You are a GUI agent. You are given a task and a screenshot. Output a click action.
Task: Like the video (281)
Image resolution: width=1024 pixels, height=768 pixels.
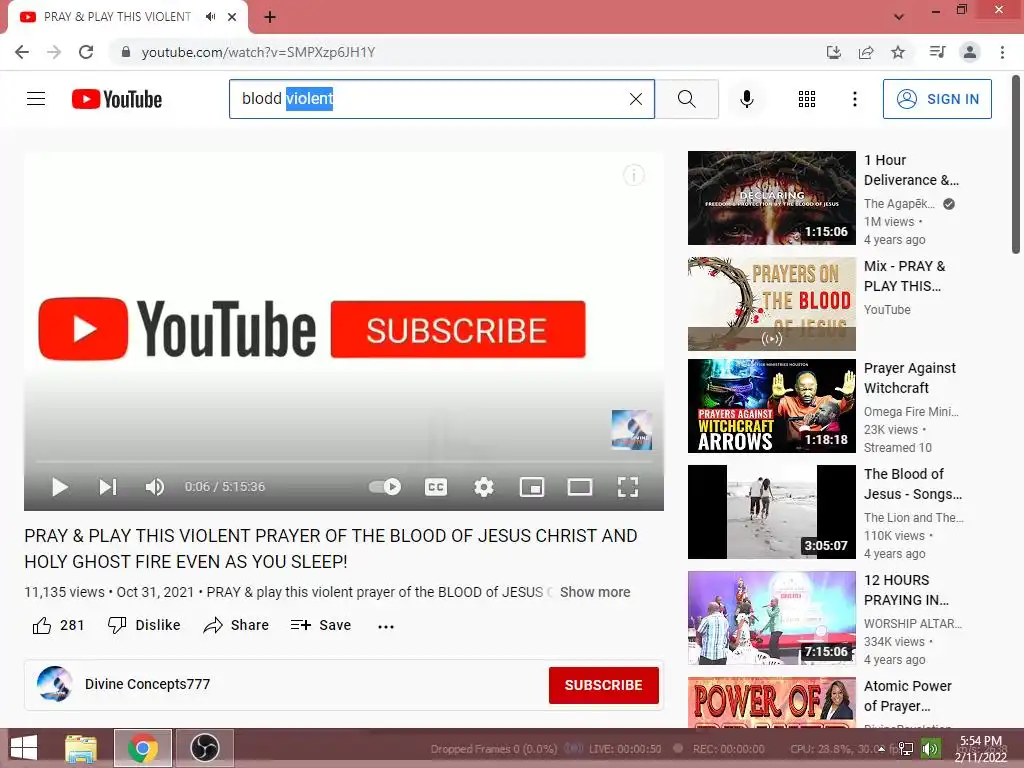(x=58, y=625)
